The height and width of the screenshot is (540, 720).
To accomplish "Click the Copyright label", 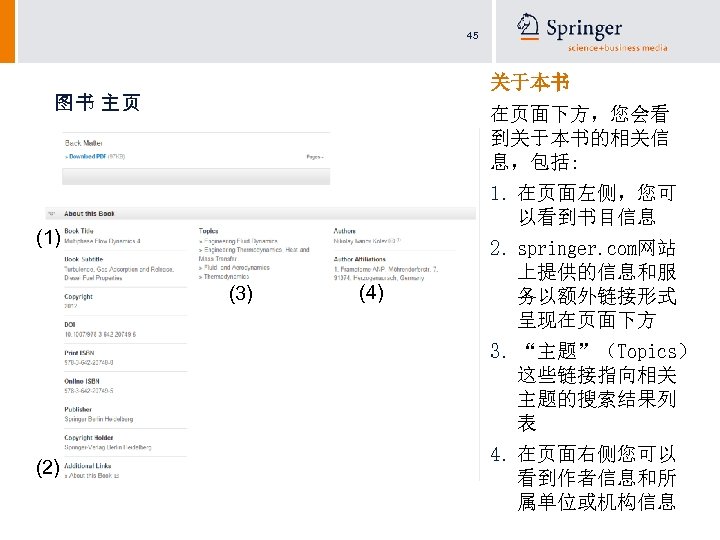I will click(x=79, y=297).
